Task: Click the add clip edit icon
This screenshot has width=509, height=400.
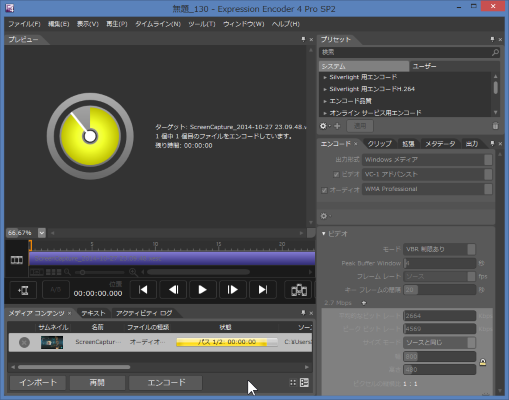Action: (23, 290)
